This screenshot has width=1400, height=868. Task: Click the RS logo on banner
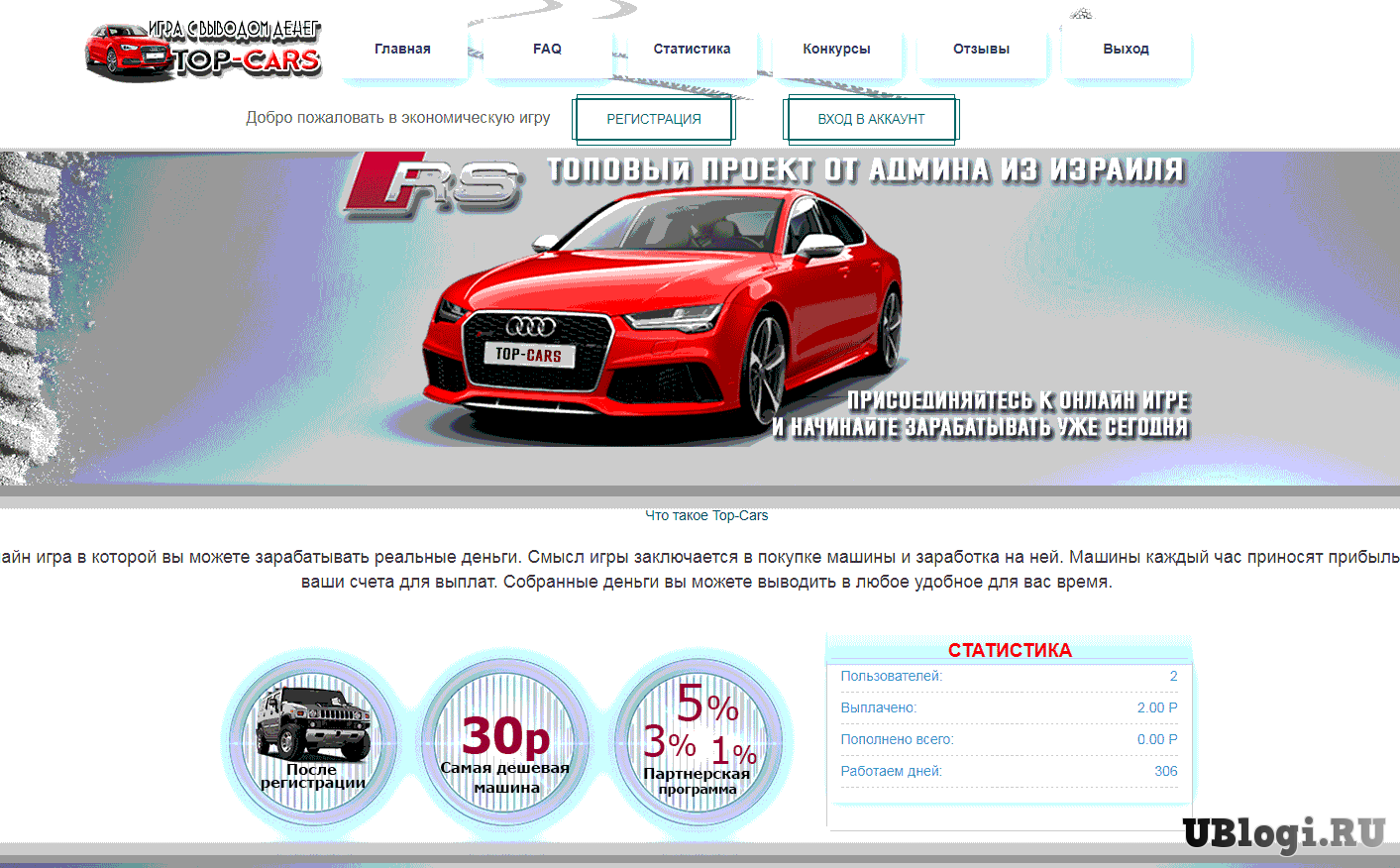pyautogui.click(x=433, y=181)
